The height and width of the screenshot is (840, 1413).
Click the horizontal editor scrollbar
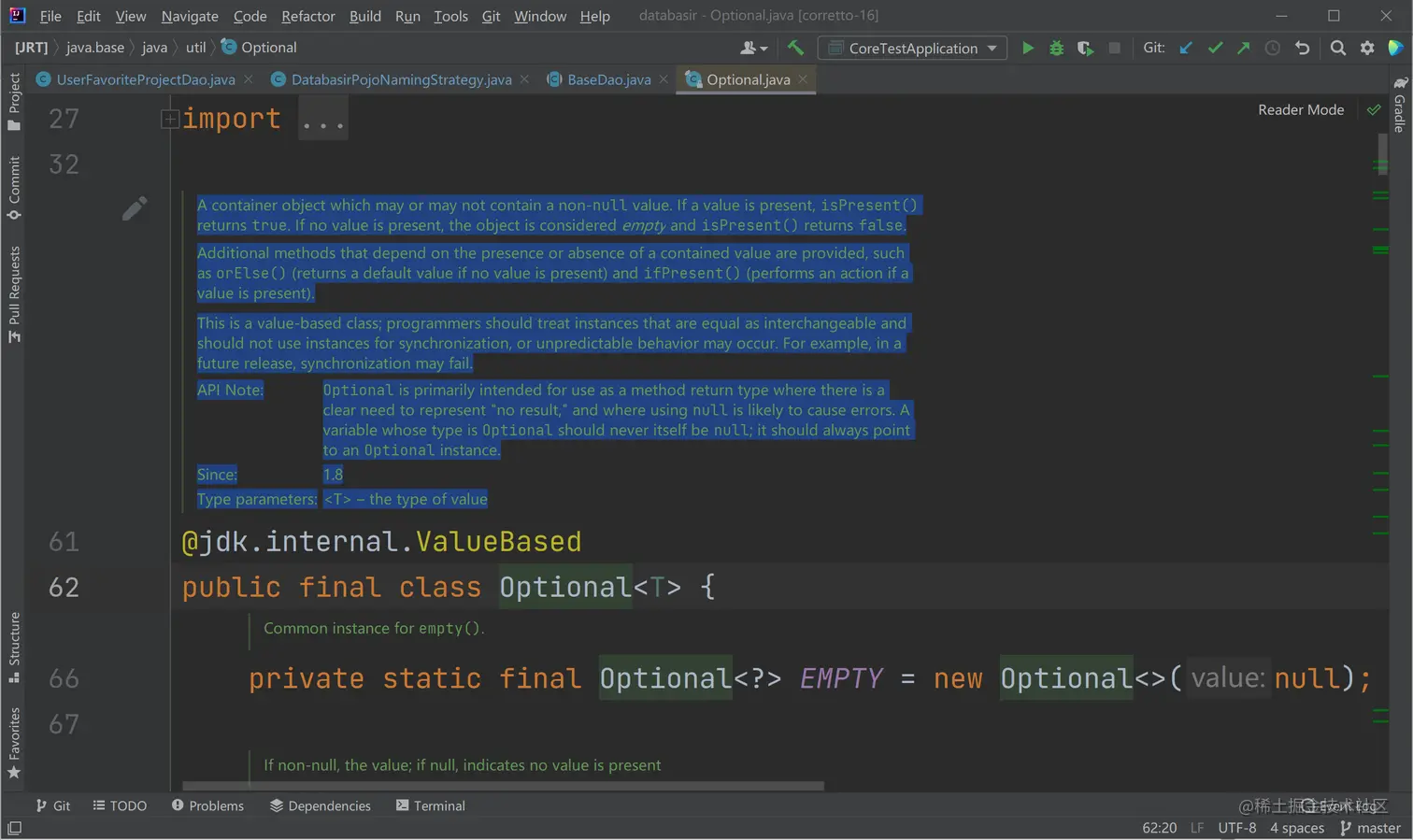(503, 787)
